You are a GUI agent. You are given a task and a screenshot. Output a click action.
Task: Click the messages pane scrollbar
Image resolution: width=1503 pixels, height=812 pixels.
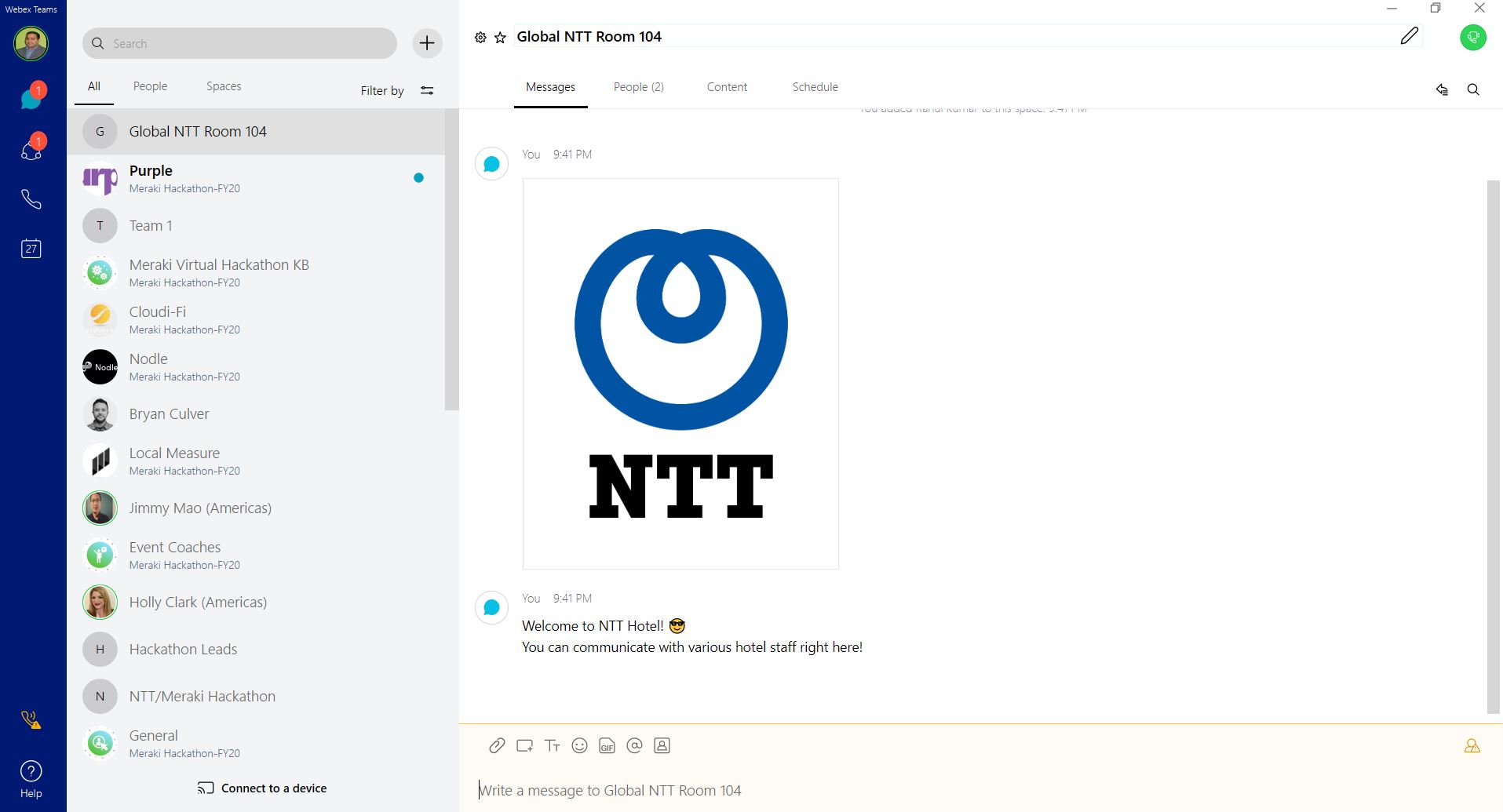click(x=1494, y=447)
